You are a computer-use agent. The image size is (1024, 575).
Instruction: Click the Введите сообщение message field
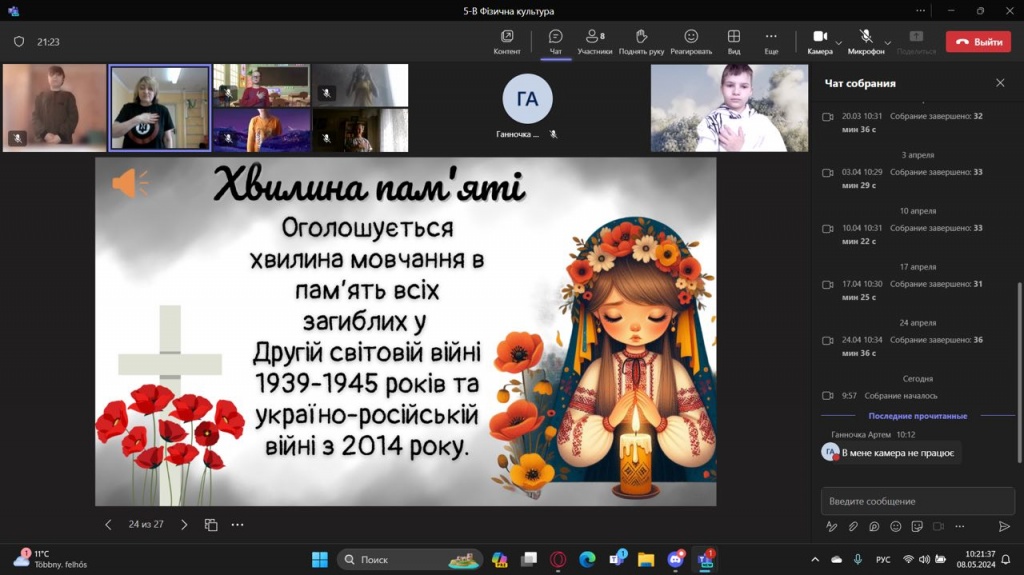click(x=915, y=501)
